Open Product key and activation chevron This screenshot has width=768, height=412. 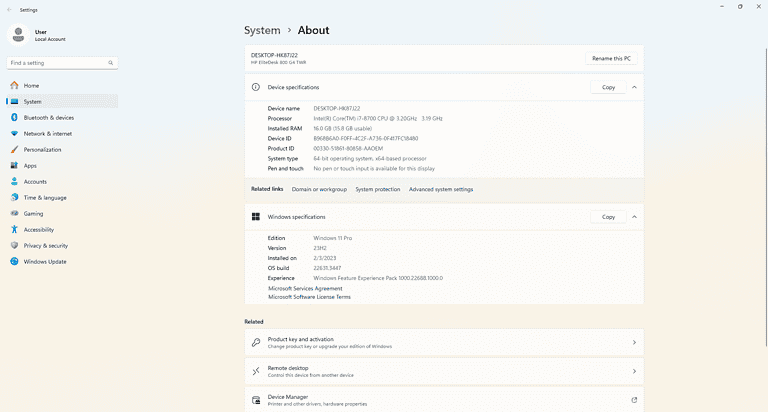tap(634, 342)
